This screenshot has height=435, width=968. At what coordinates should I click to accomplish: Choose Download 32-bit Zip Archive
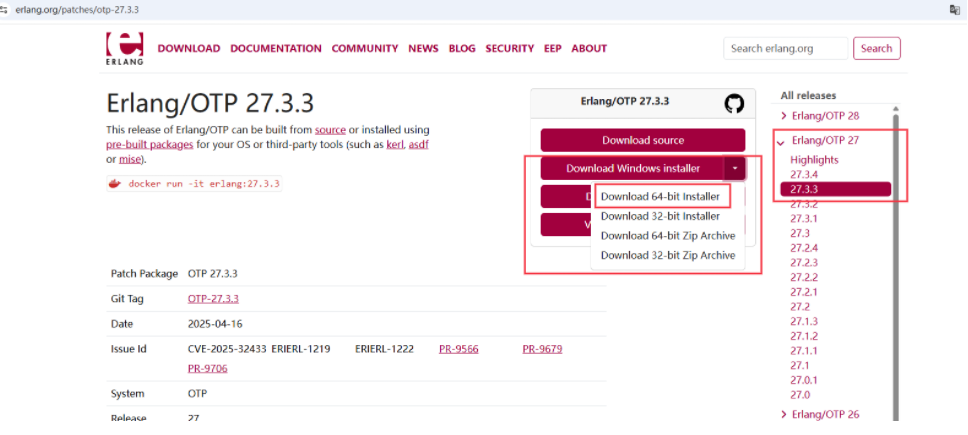point(668,255)
